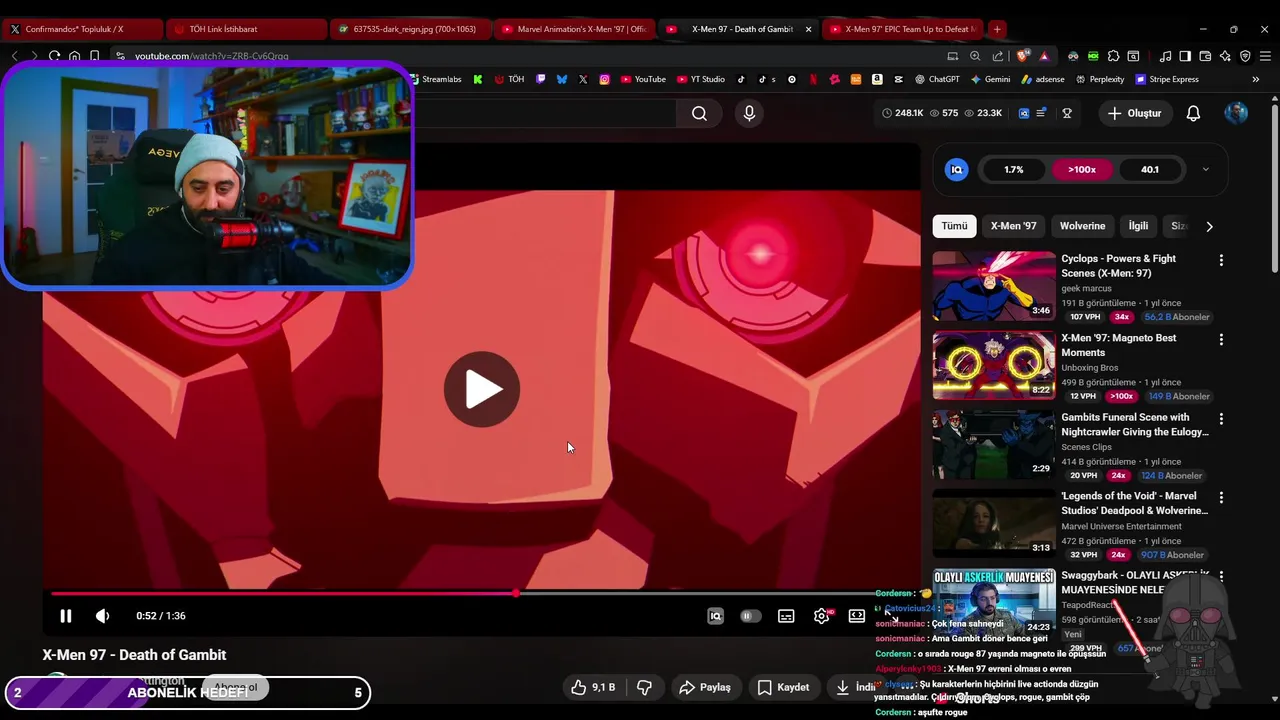The image size is (1280, 720).
Task: Click the browser address bar URL
Action: tap(212, 56)
